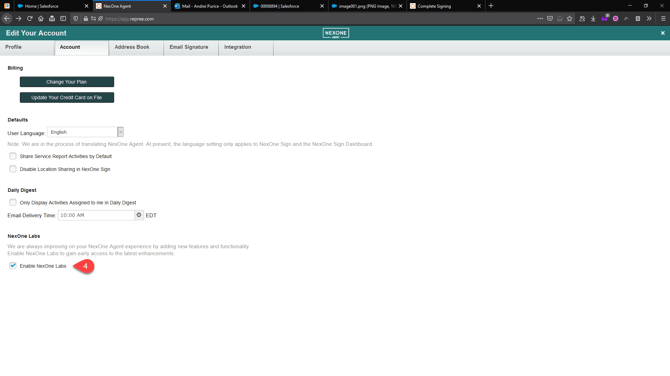
Task: Open the page actions three-dot menu
Action: click(540, 19)
